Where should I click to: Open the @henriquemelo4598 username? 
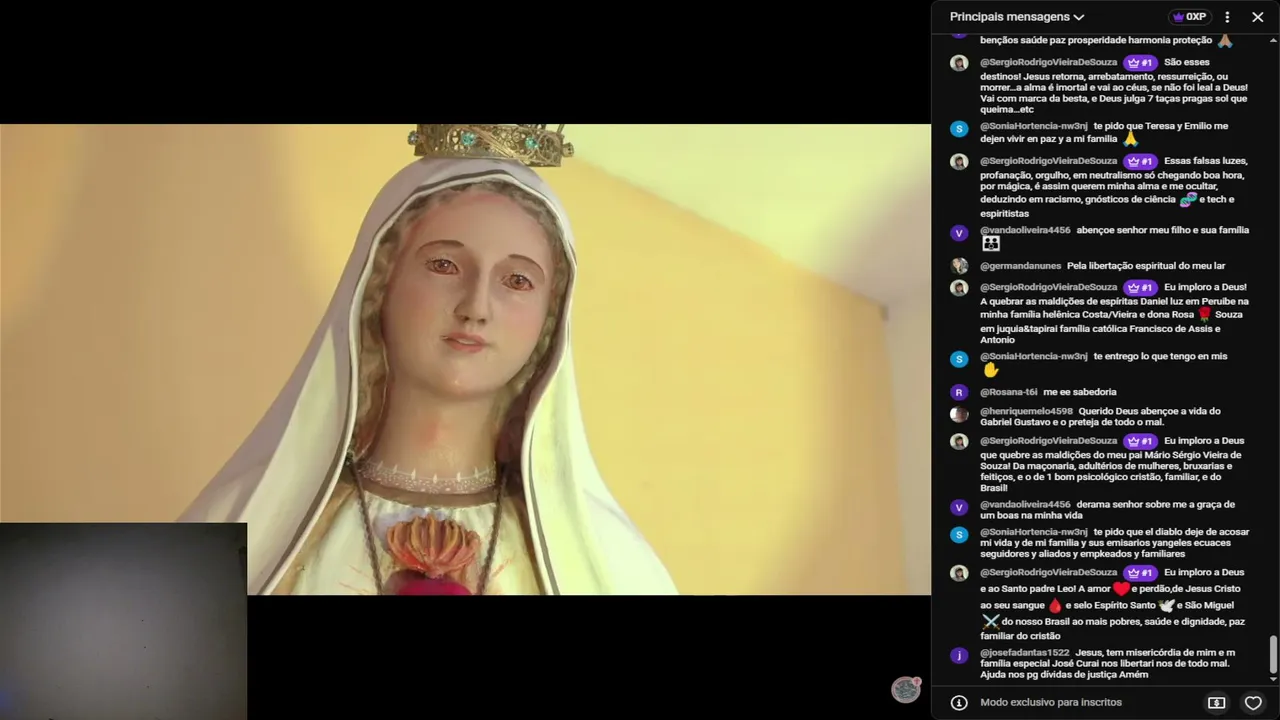click(1026, 411)
